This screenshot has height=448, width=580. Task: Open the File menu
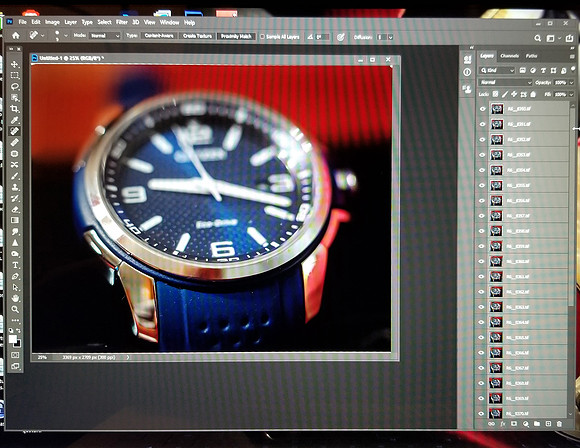23,22
